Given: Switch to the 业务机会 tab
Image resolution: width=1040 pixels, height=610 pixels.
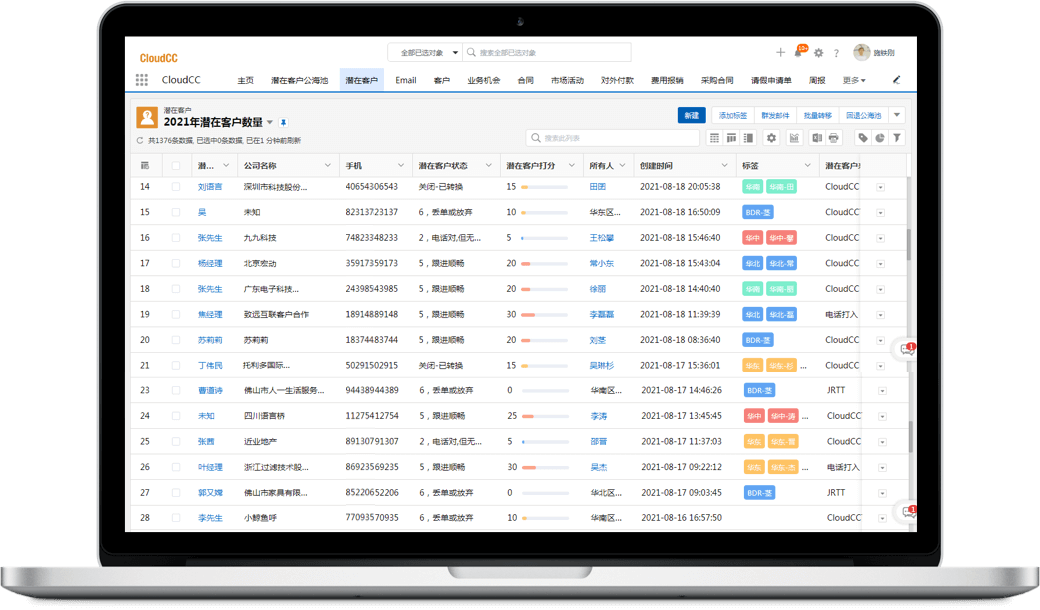Looking at the screenshot, I should coord(483,80).
